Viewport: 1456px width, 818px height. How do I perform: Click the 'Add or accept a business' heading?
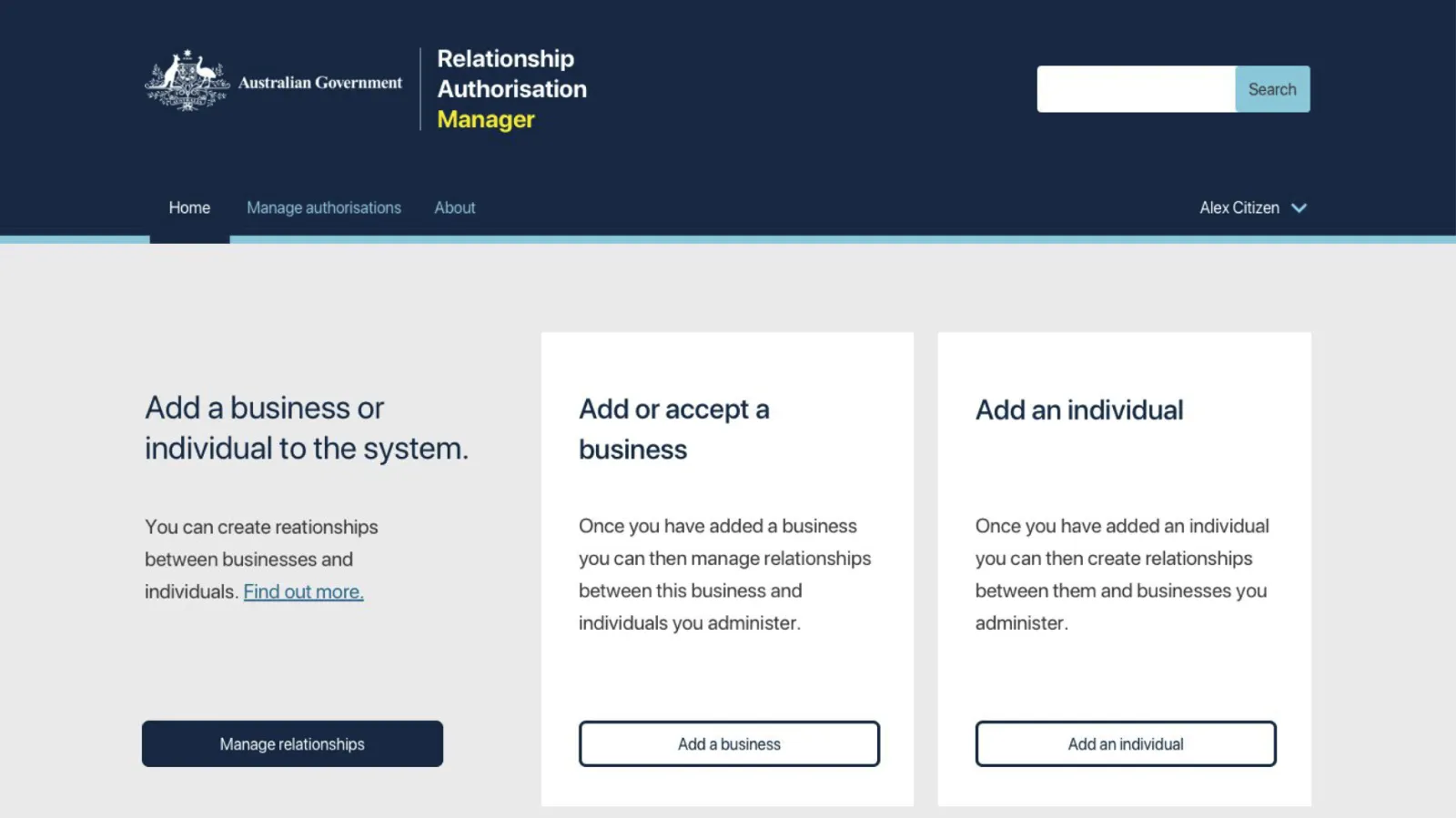pos(674,429)
